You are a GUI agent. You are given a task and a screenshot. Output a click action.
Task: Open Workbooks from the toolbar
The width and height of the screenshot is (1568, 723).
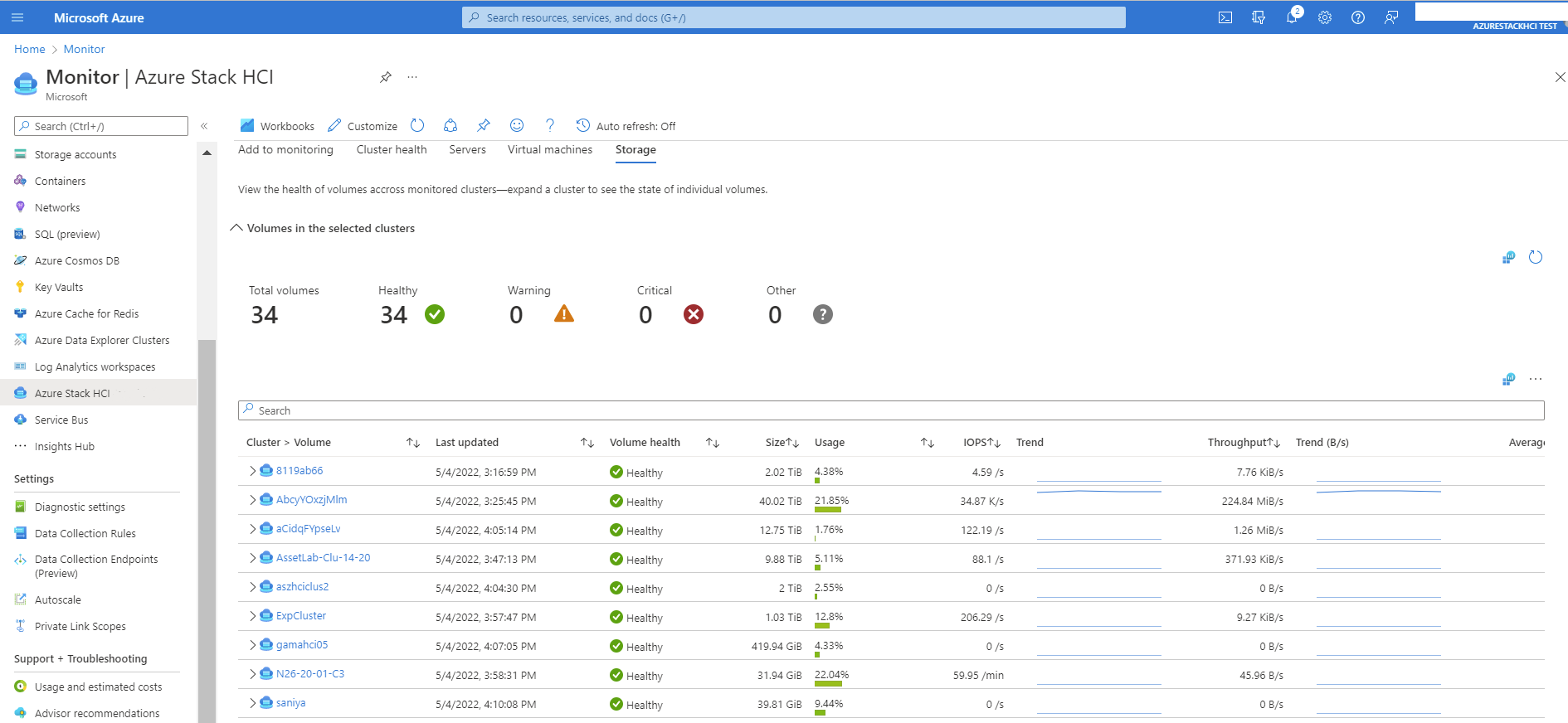click(x=277, y=126)
